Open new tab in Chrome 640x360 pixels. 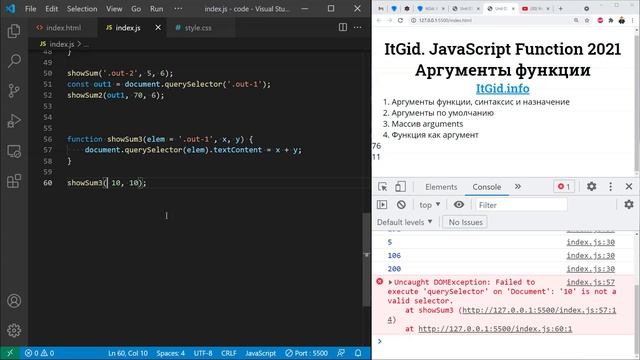pyautogui.click(x=560, y=9)
